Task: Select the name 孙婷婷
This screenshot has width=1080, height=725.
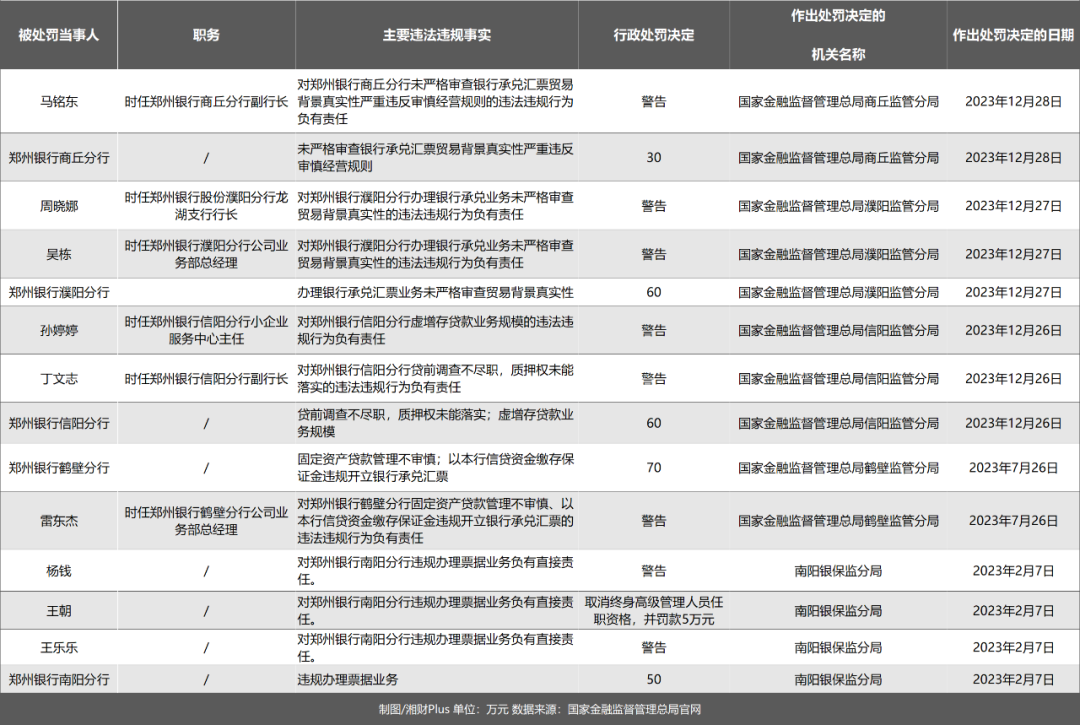Action: 59,330
